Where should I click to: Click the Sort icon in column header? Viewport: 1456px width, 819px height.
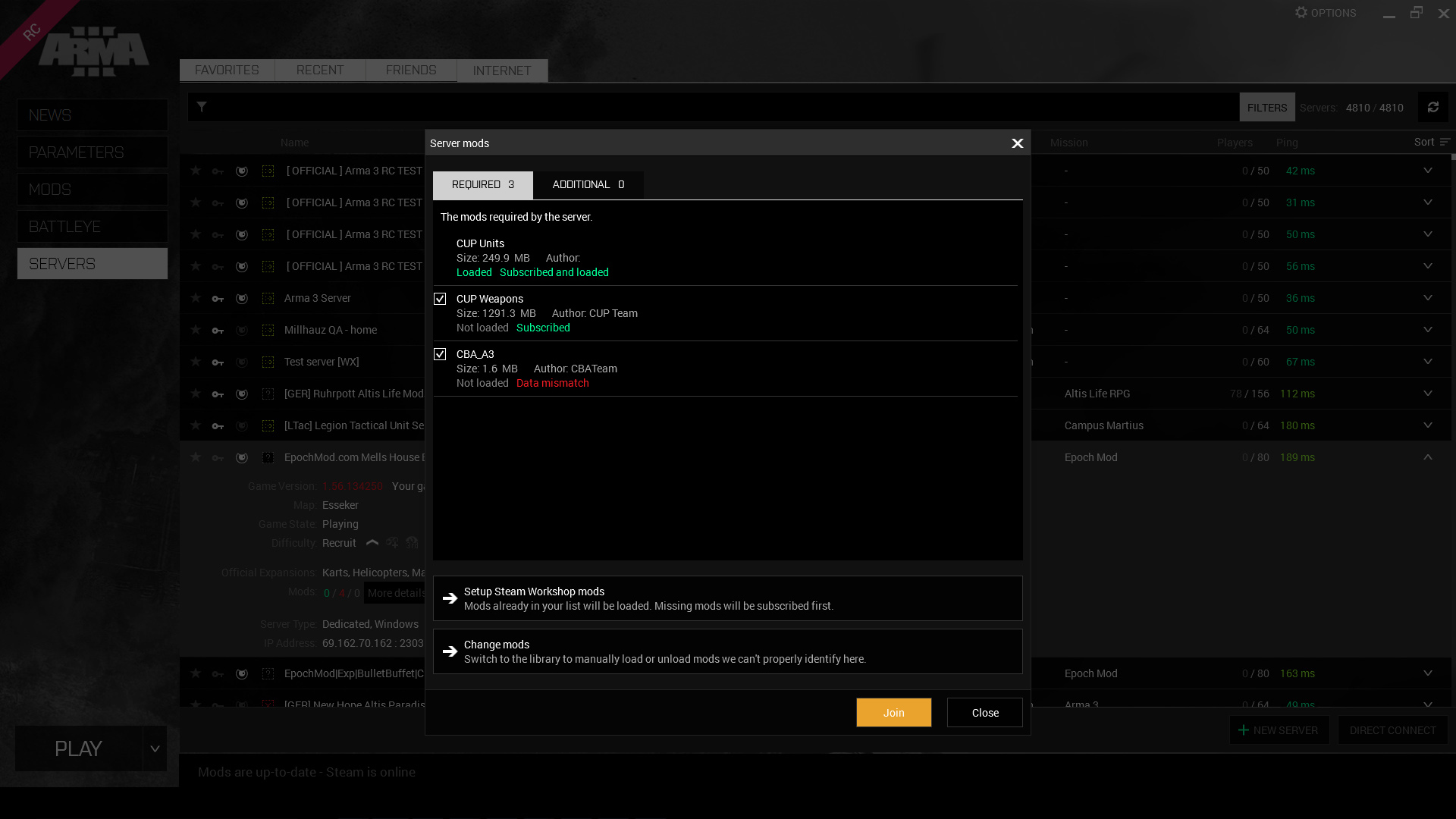(x=1445, y=142)
